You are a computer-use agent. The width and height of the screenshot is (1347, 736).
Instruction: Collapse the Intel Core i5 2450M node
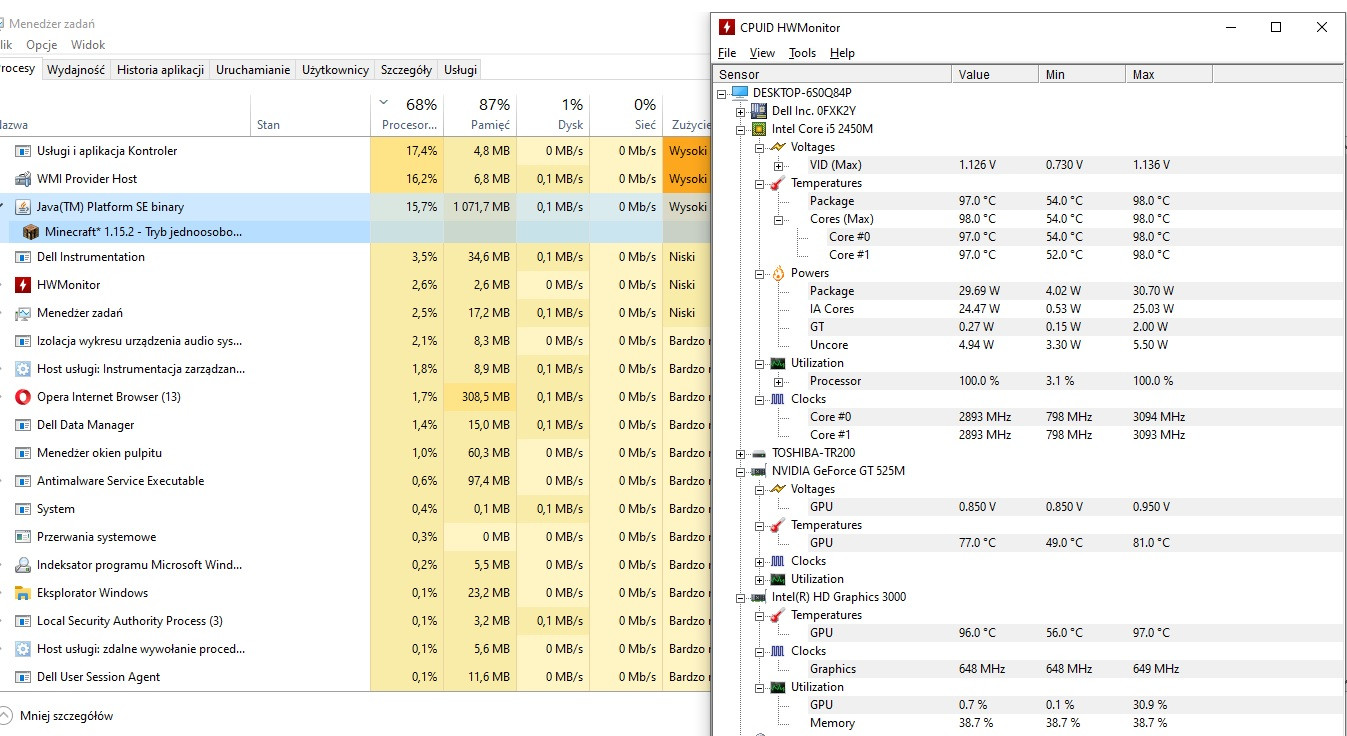(741, 129)
